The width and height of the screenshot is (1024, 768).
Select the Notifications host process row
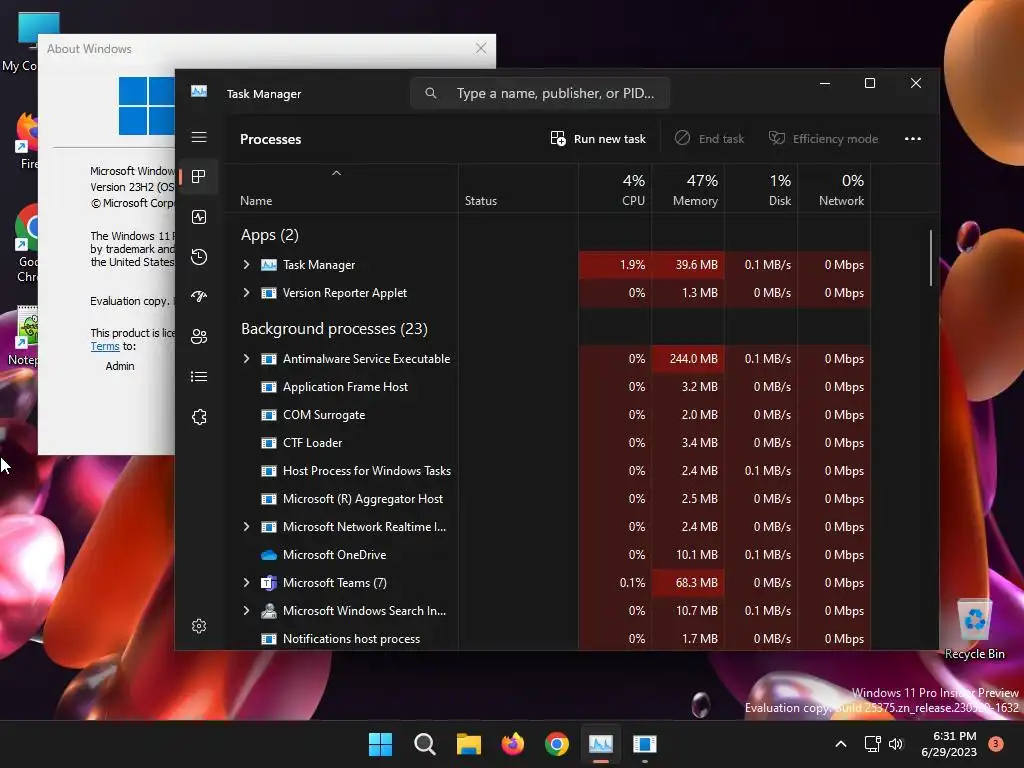[x=549, y=639]
